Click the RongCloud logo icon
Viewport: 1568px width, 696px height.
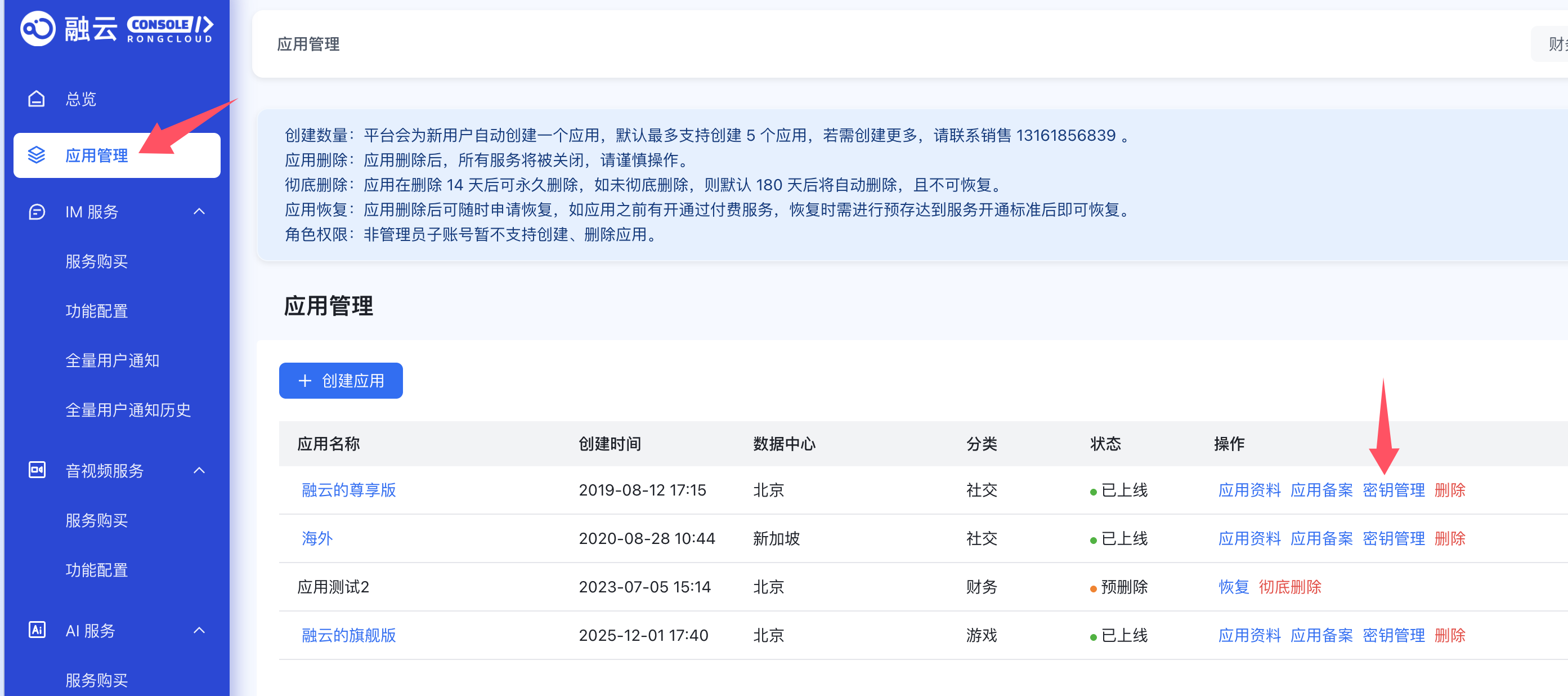click(x=38, y=28)
